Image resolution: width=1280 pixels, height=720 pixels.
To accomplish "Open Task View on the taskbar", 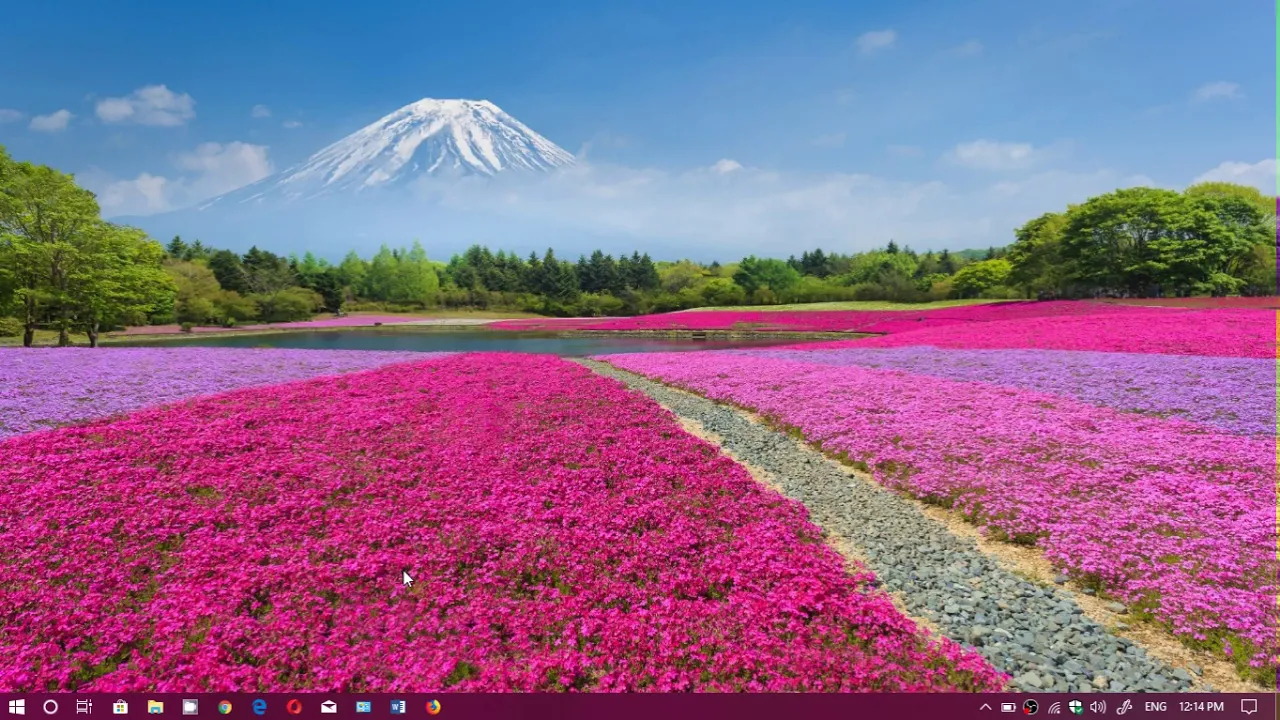I will (x=84, y=707).
